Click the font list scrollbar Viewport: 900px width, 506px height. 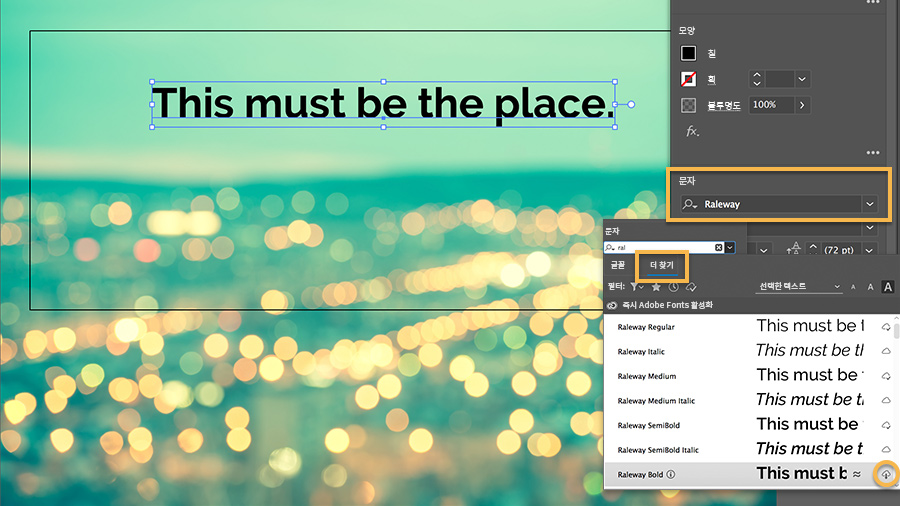896,330
